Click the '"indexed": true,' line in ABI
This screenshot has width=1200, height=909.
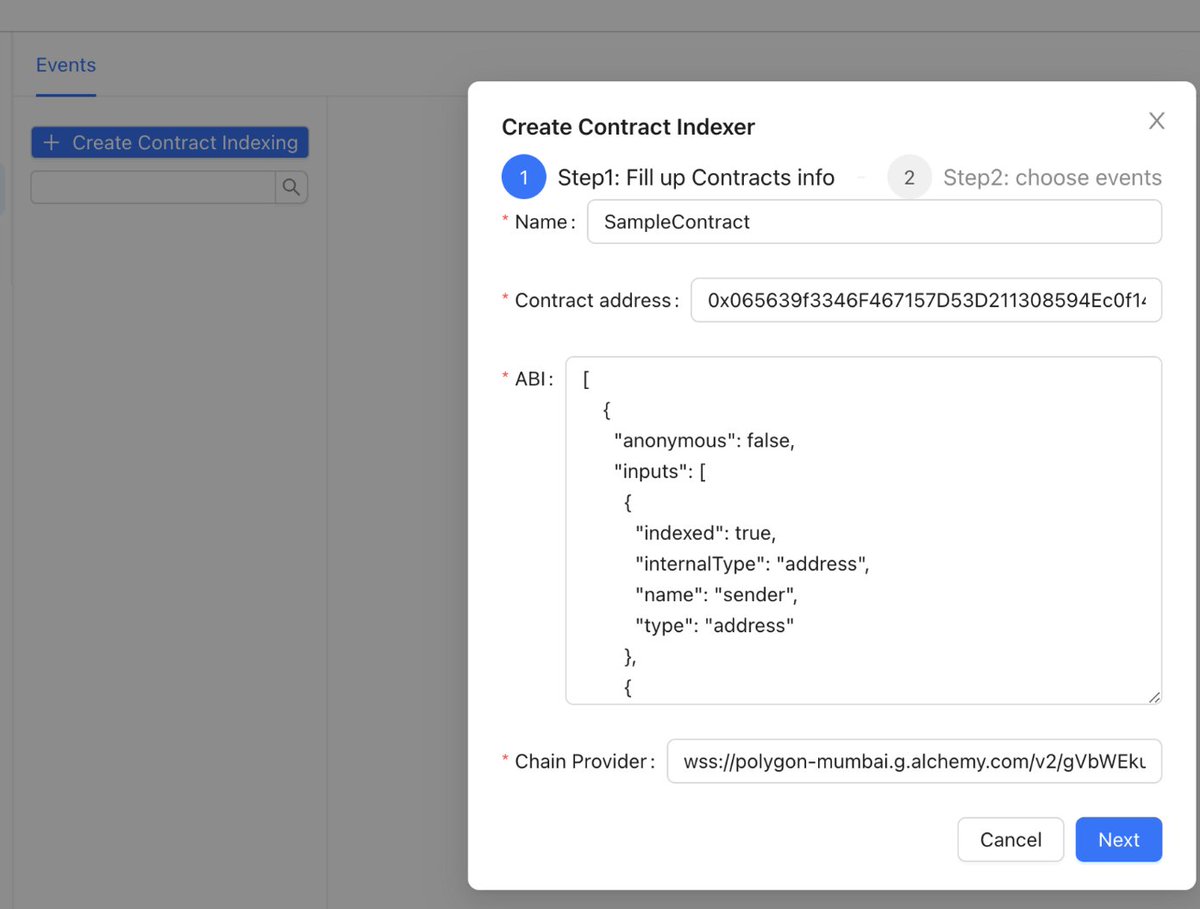[705, 533]
